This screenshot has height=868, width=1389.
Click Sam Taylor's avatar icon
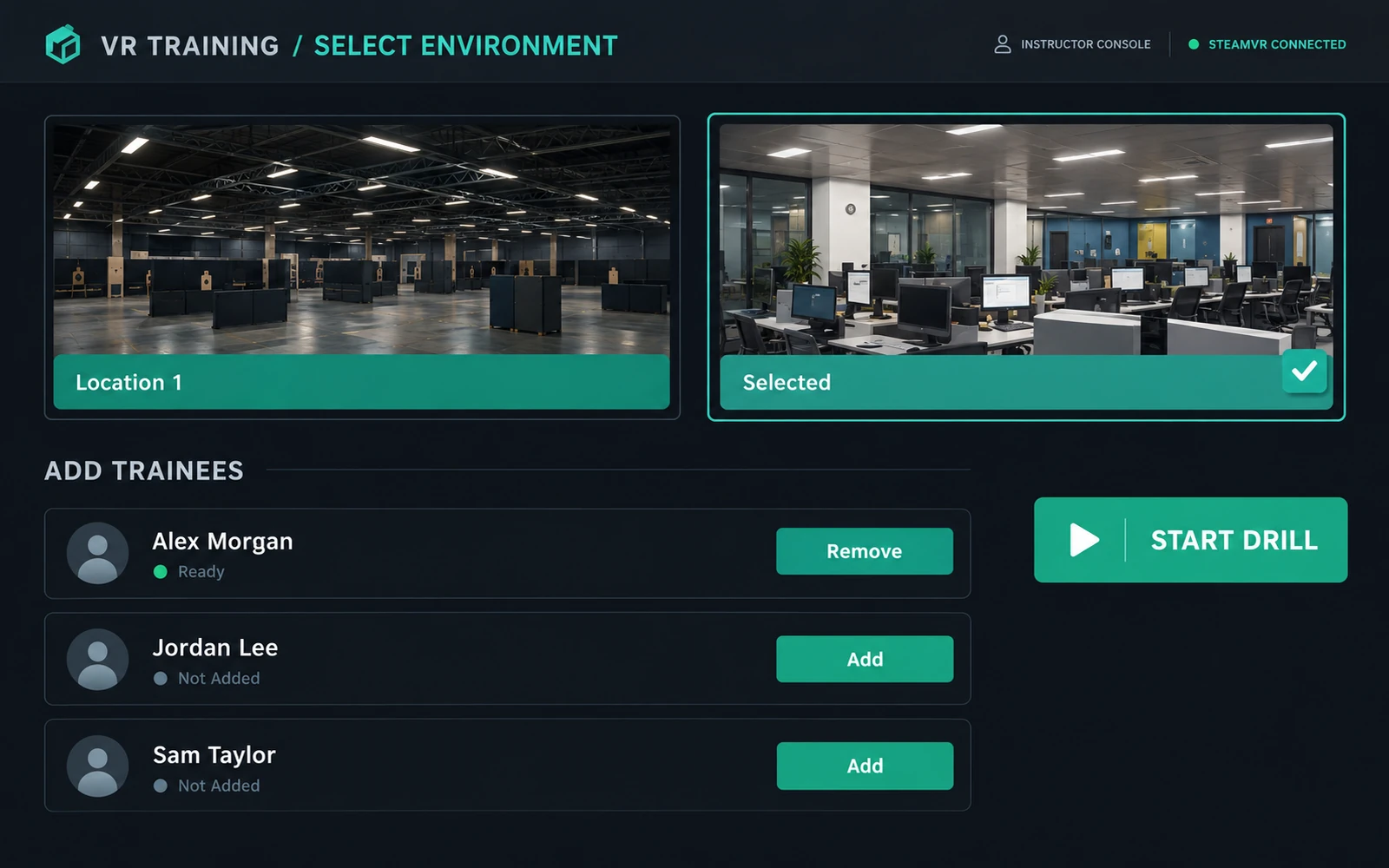[97, 766]
